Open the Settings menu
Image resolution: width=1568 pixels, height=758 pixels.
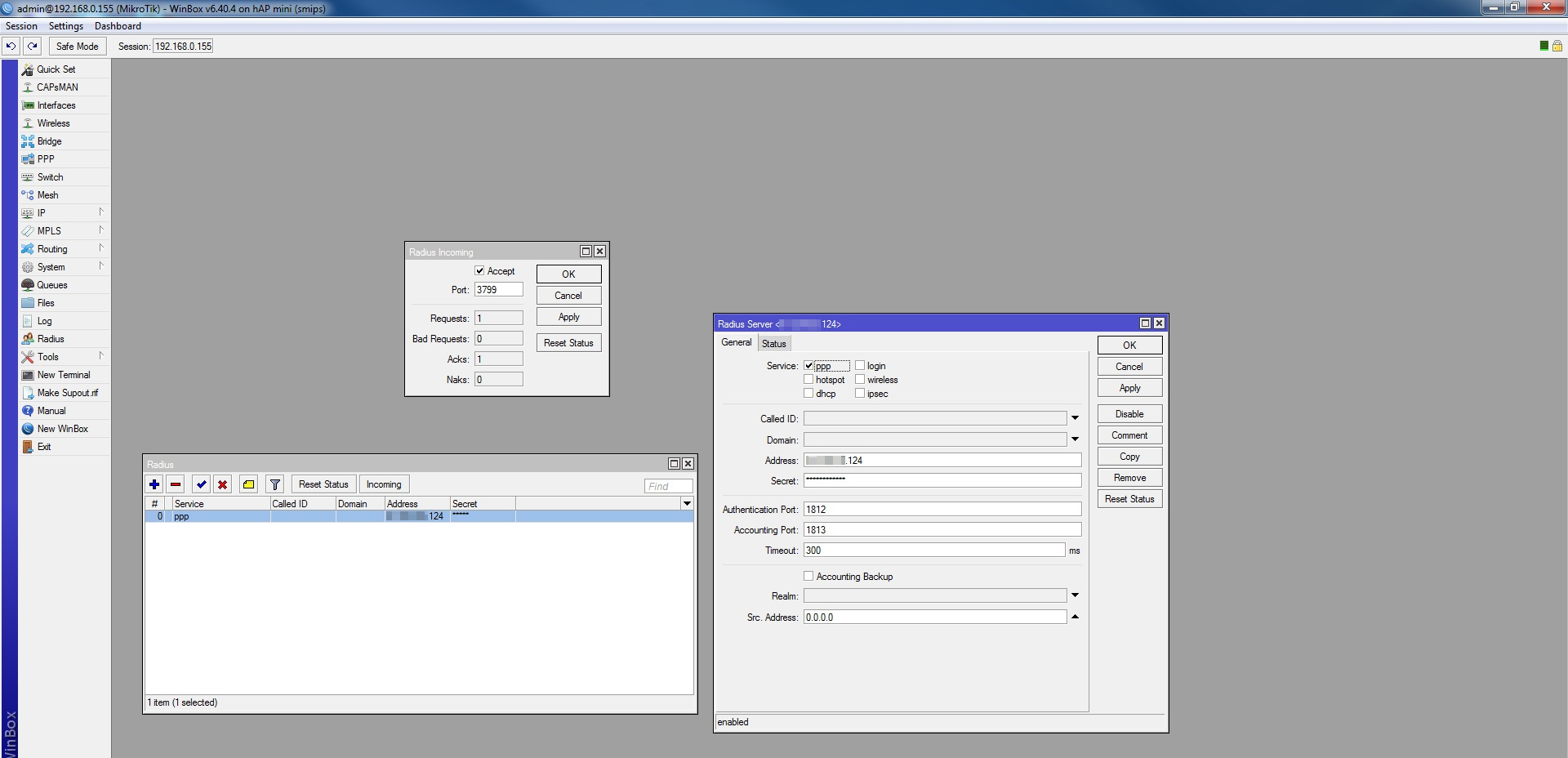(65, 26)
